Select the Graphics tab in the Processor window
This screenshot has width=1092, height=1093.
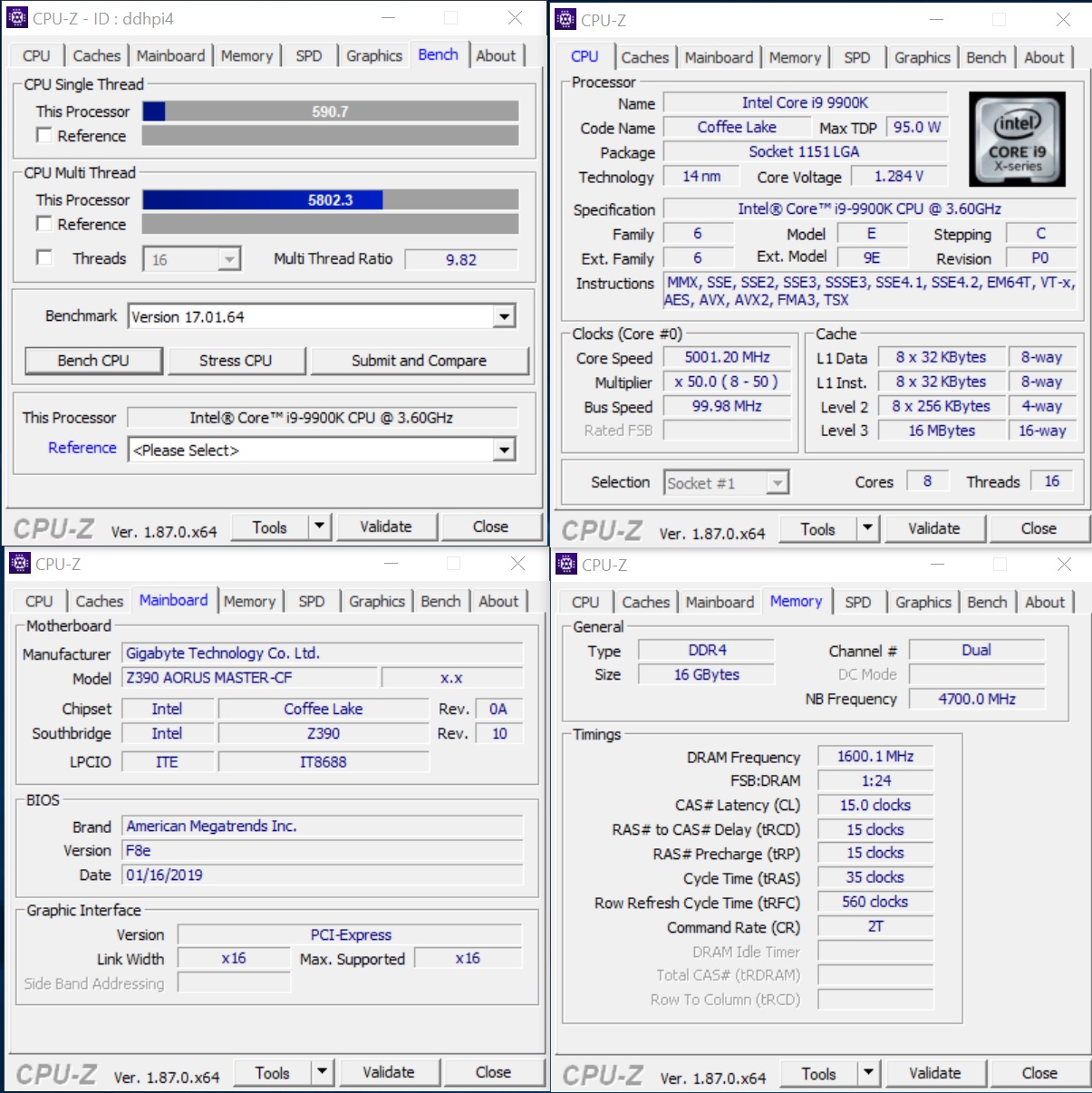pyautogui.click(x=923, y=58)
